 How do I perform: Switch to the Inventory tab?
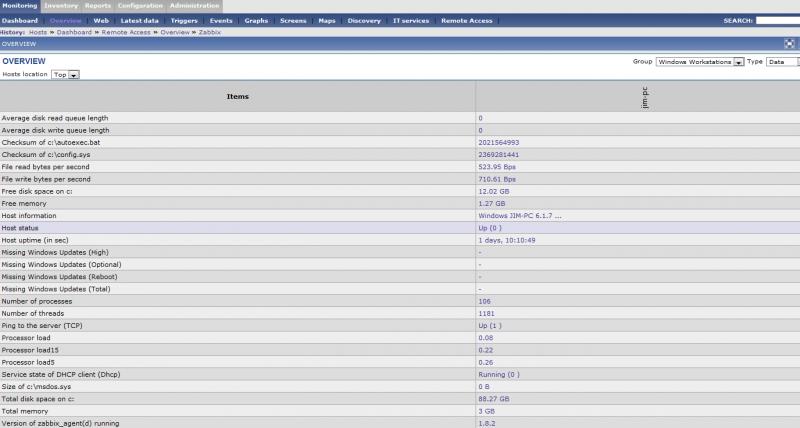61,6
